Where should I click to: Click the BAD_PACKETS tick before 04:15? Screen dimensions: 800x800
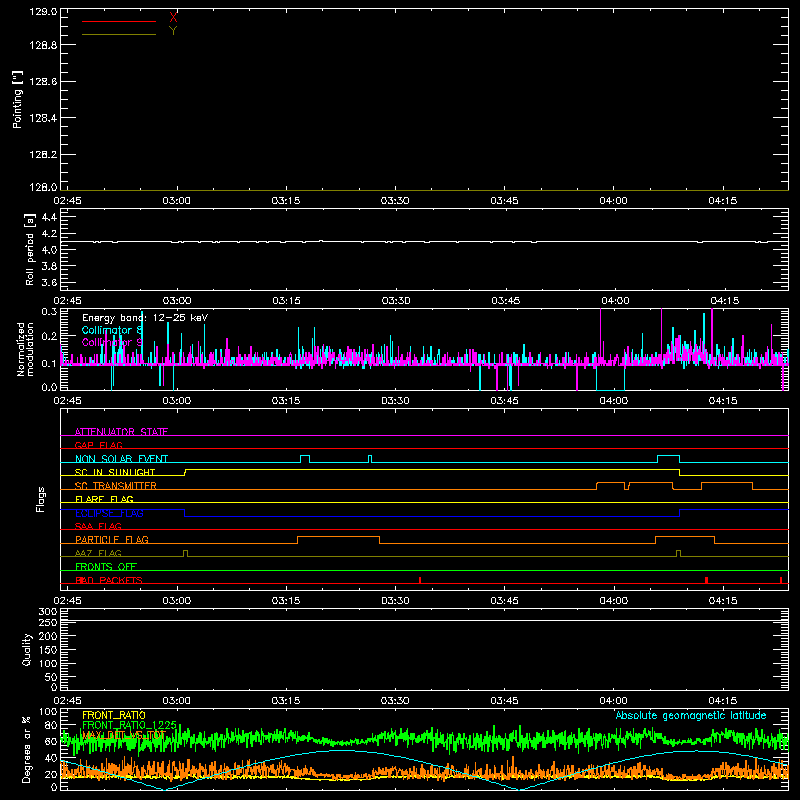[x=706, y=580]
